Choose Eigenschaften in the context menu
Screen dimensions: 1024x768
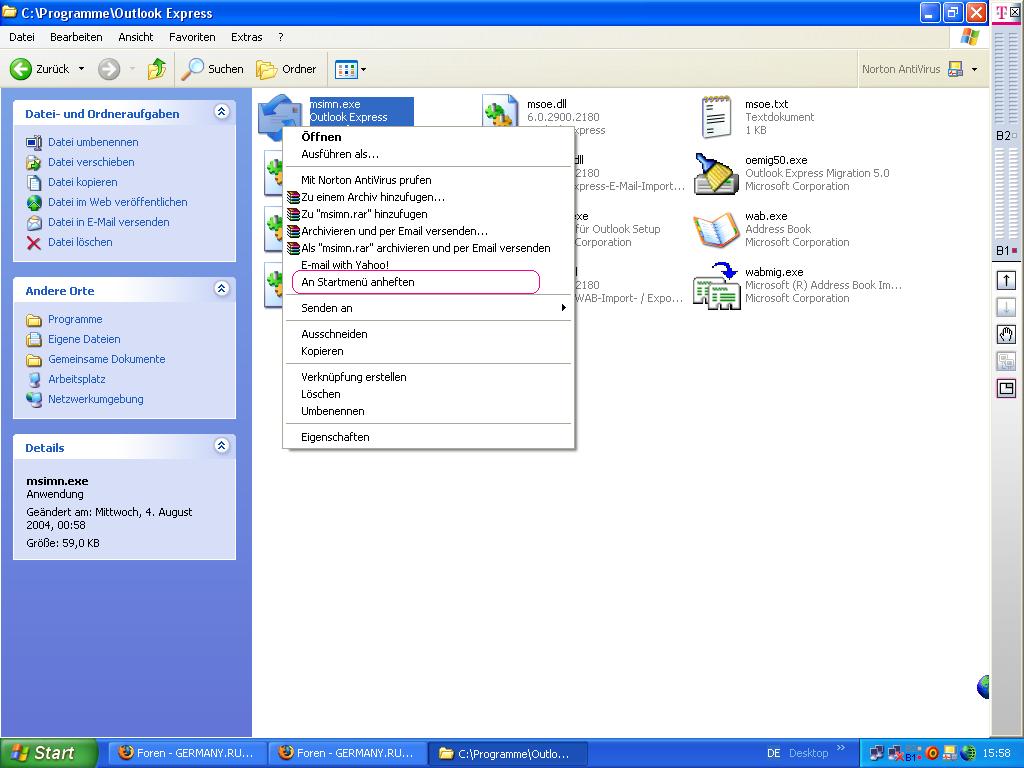point(335,437)
